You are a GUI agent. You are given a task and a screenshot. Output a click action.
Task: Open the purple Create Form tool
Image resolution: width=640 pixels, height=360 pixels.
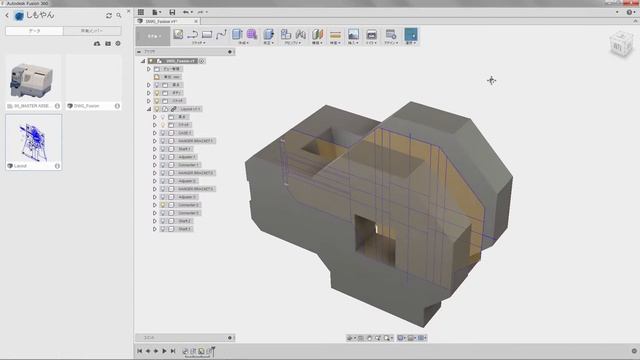coord(252,34)
